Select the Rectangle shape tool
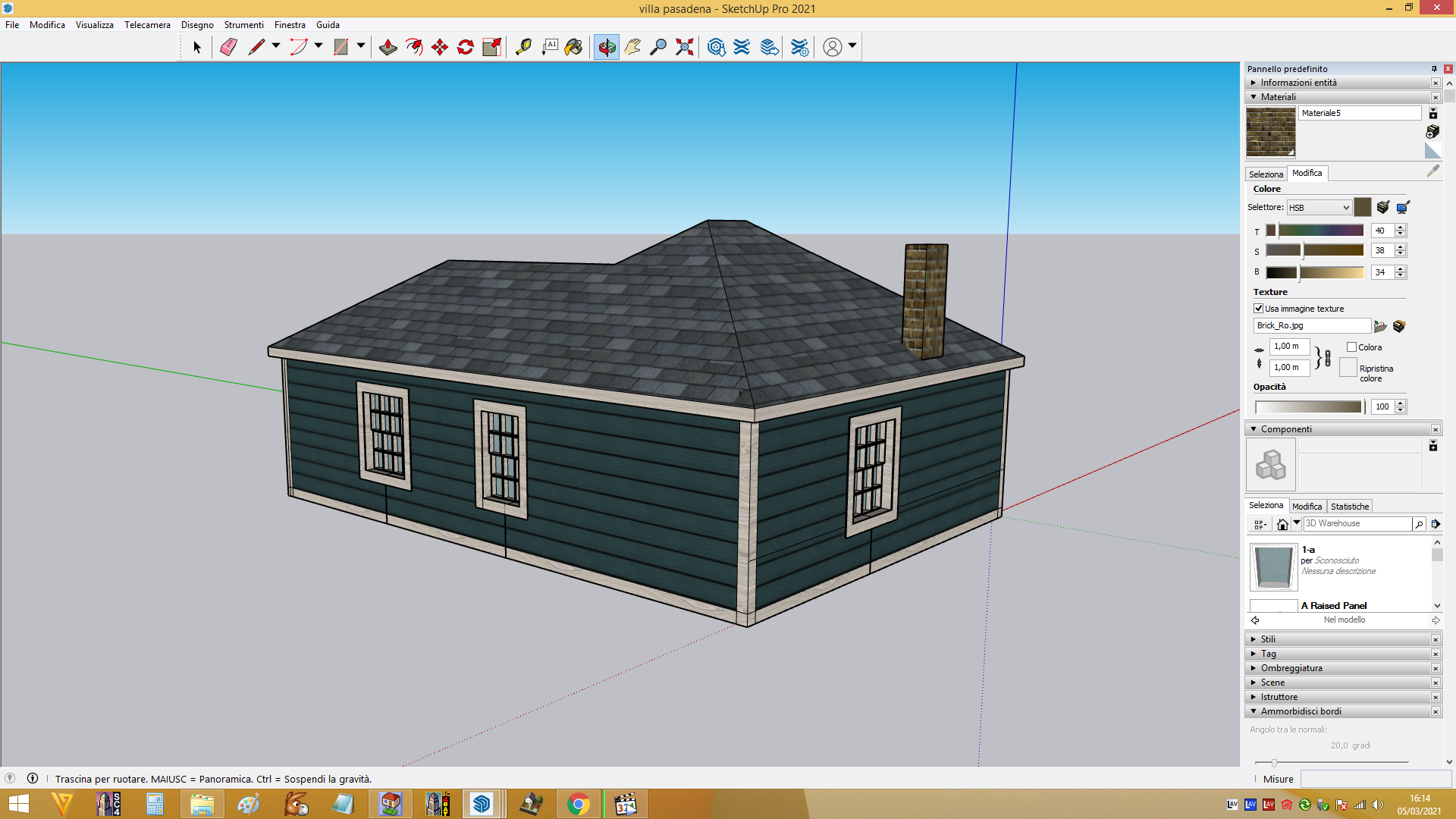 [341, 47]
